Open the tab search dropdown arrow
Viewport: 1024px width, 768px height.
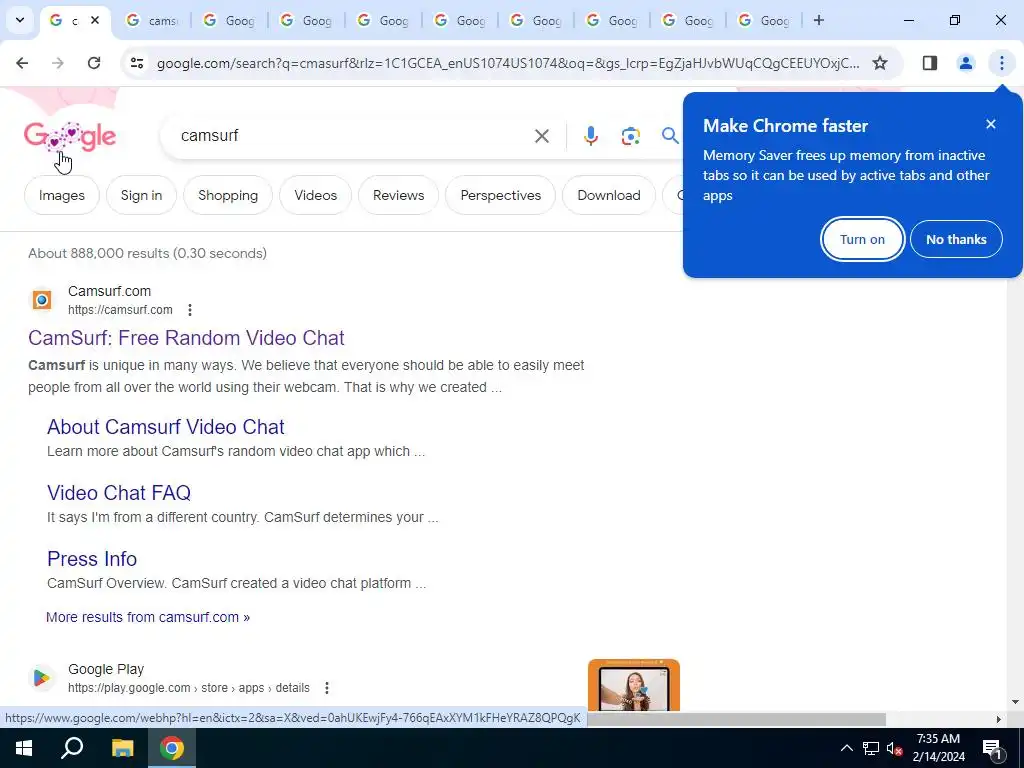pos(20,20)
